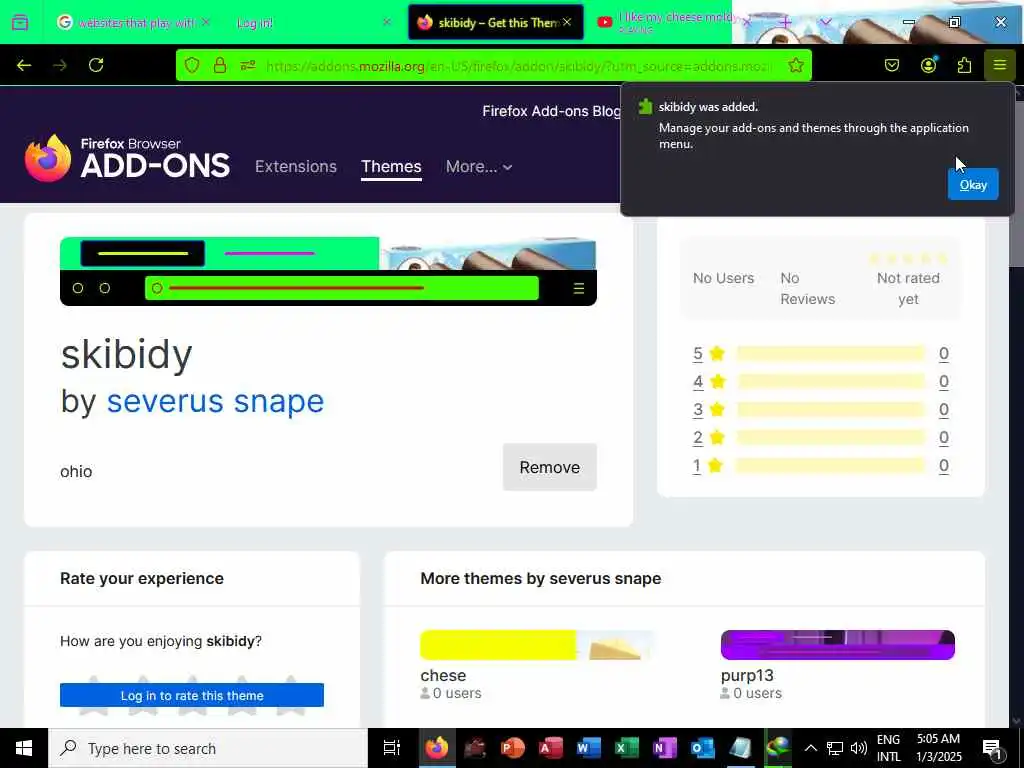Click the network icon in the tray
This screenshot has height=768, width=1024.
835,748
